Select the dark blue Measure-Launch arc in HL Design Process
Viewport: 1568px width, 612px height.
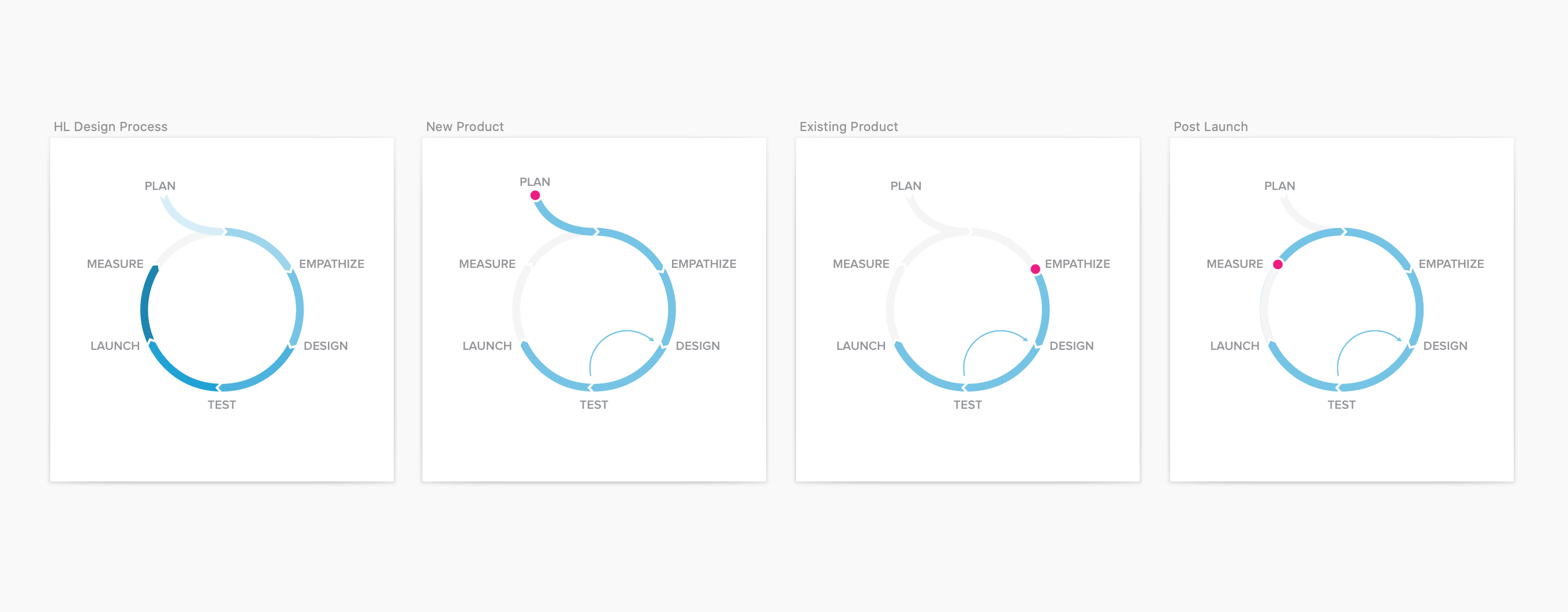tap(145, 303)
